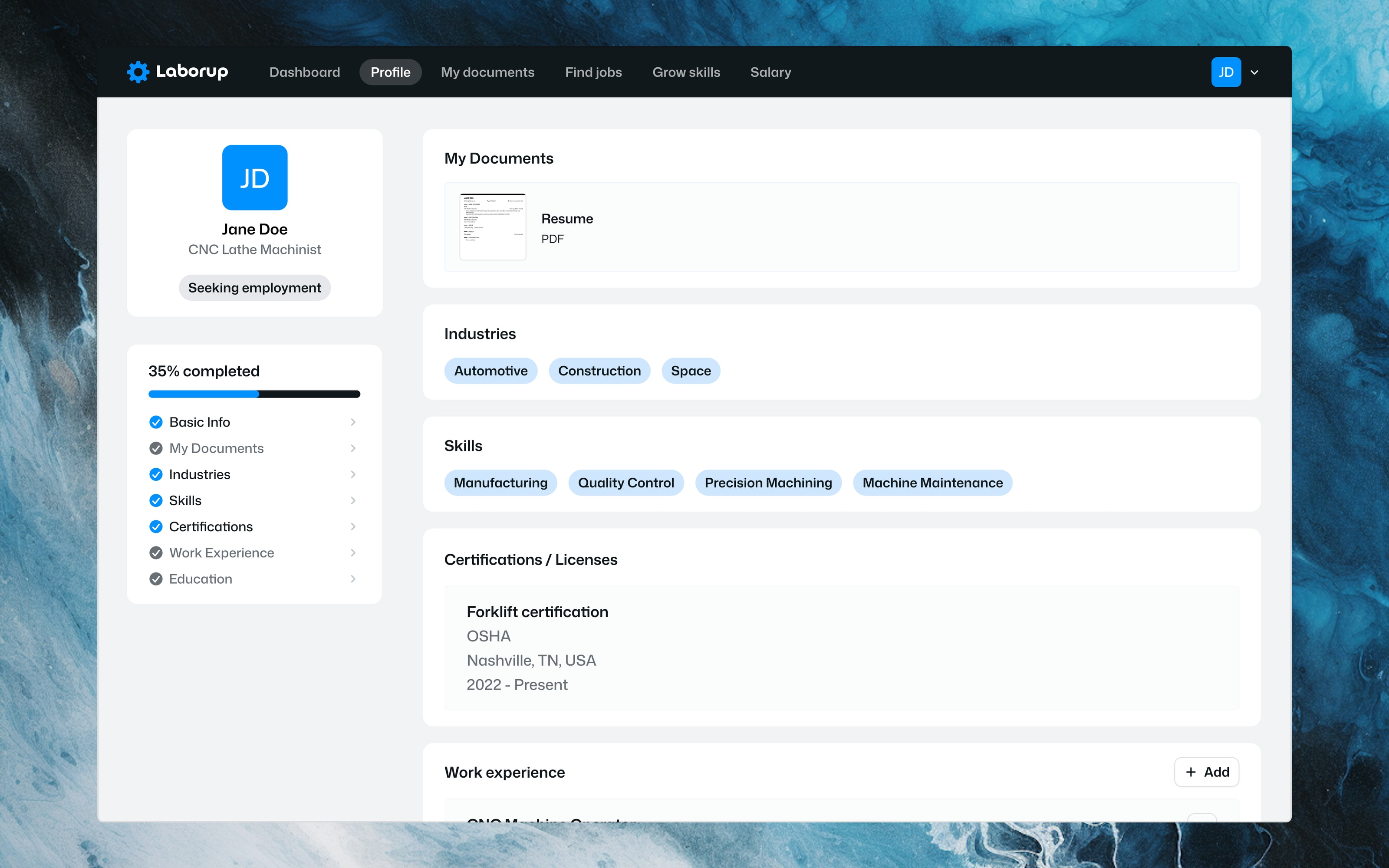Screen dimensions: 1389x868
Task: Click the Seeking employment status badge
Action: (254, 287)
